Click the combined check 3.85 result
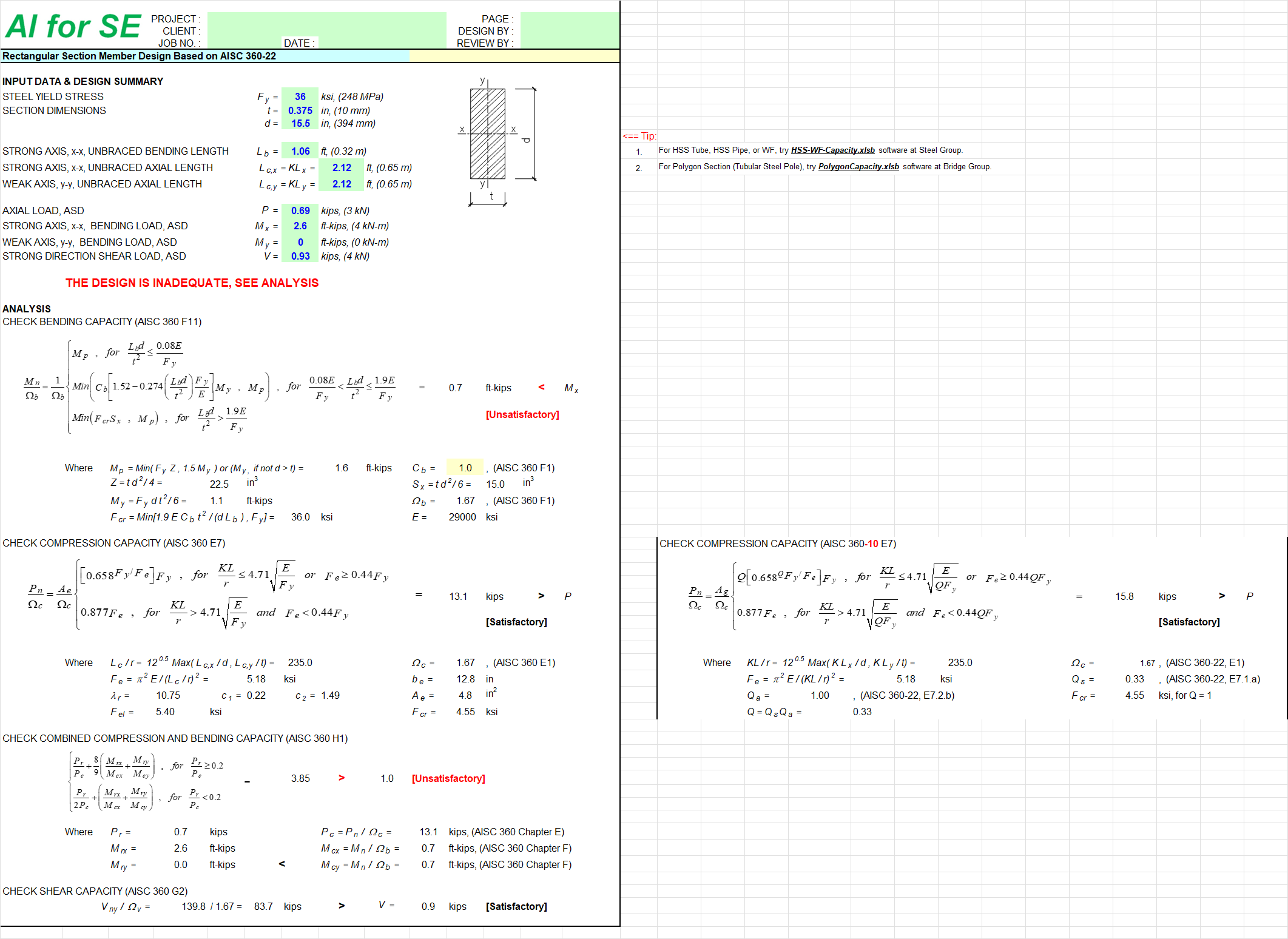Image resolution: width=1288 pixels, height=939 pixels. [300, 779]
